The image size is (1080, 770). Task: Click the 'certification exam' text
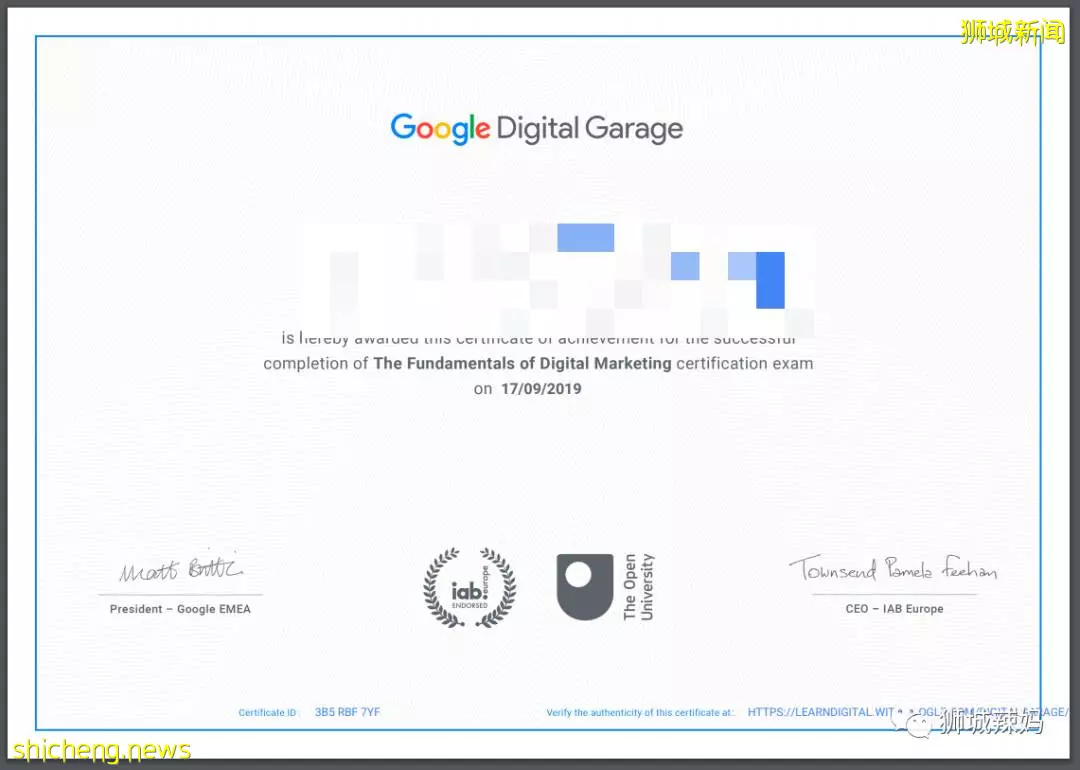coord(745,363)
